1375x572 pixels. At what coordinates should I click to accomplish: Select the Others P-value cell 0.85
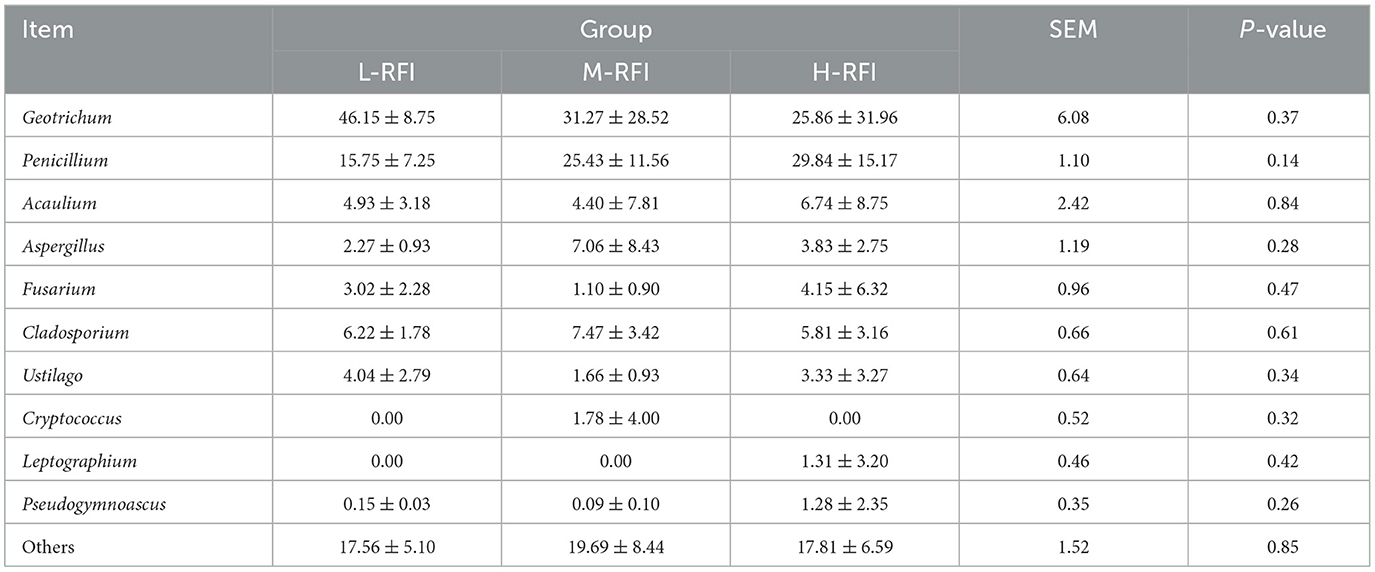pos(1279,547)
